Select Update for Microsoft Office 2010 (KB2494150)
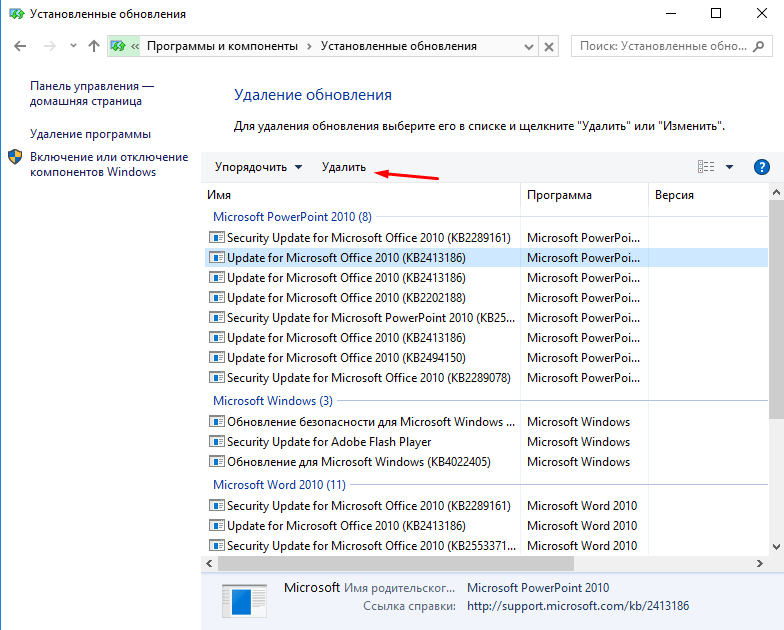Viewport: 784px width, 630px height. [486, 358]
